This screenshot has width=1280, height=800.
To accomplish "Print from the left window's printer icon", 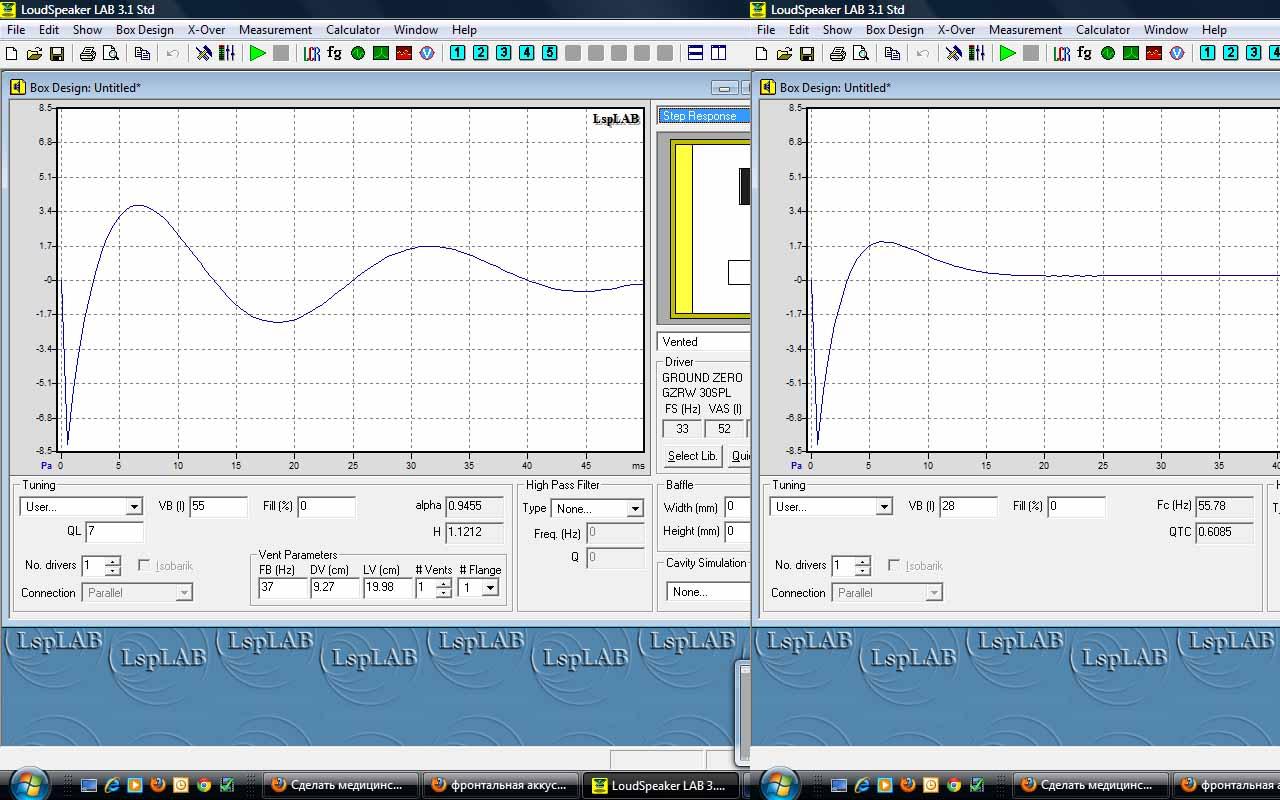I will (88, 53).
